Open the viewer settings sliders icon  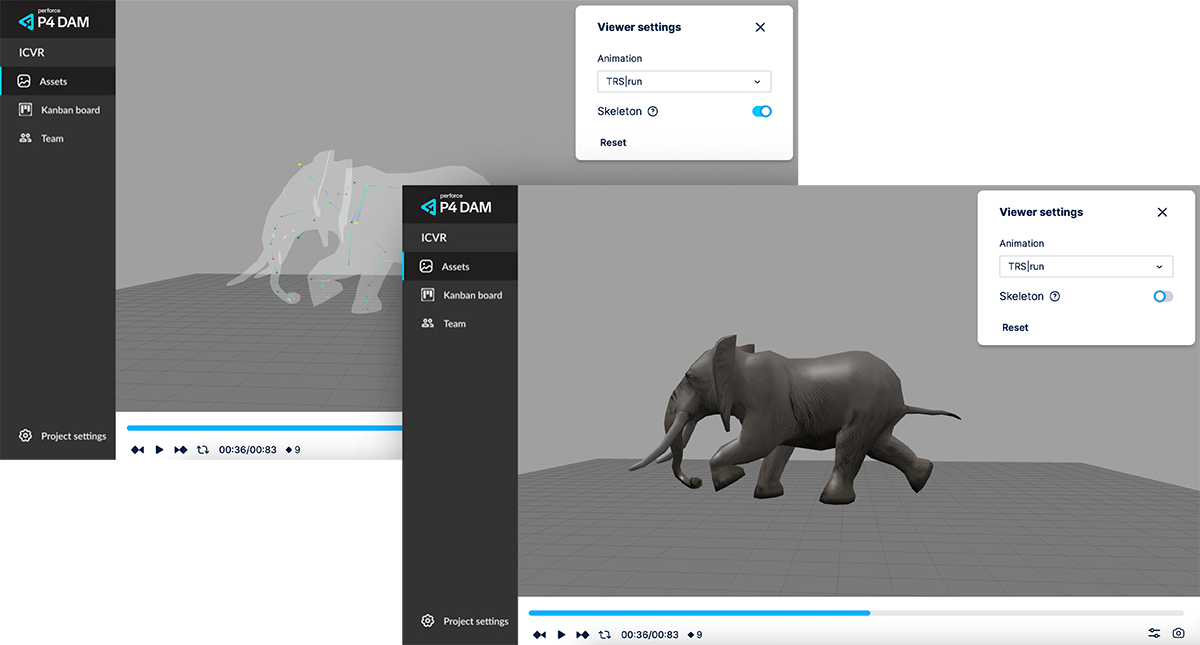1154,634
